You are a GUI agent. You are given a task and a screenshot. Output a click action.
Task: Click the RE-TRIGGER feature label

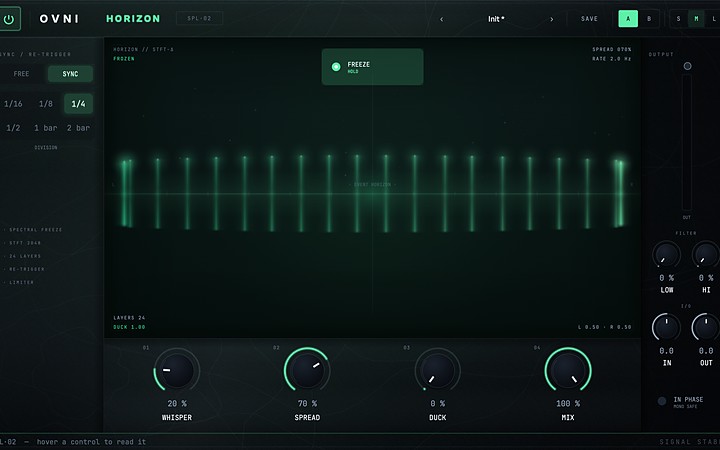[27, 270]
